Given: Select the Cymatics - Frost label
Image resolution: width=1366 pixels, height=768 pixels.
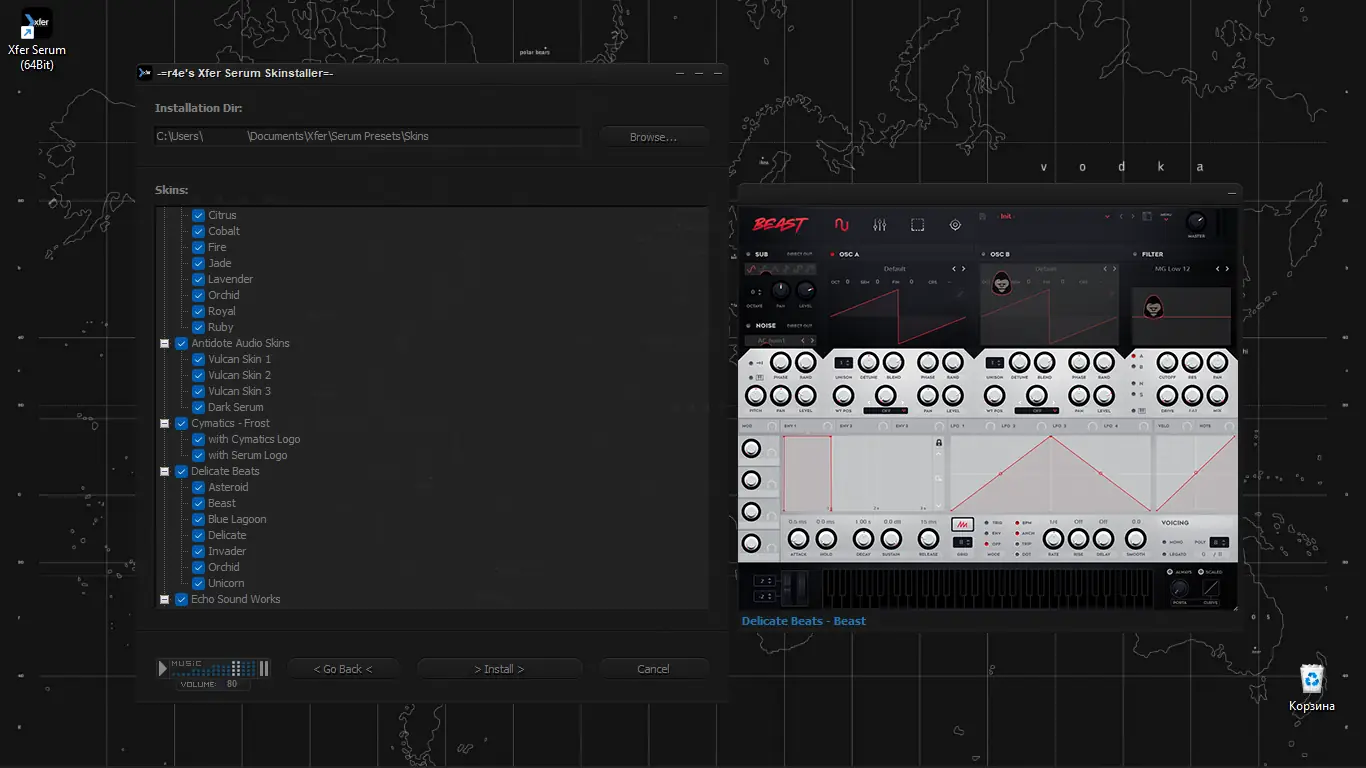Looking at the screenshot, I should (231, 423).
